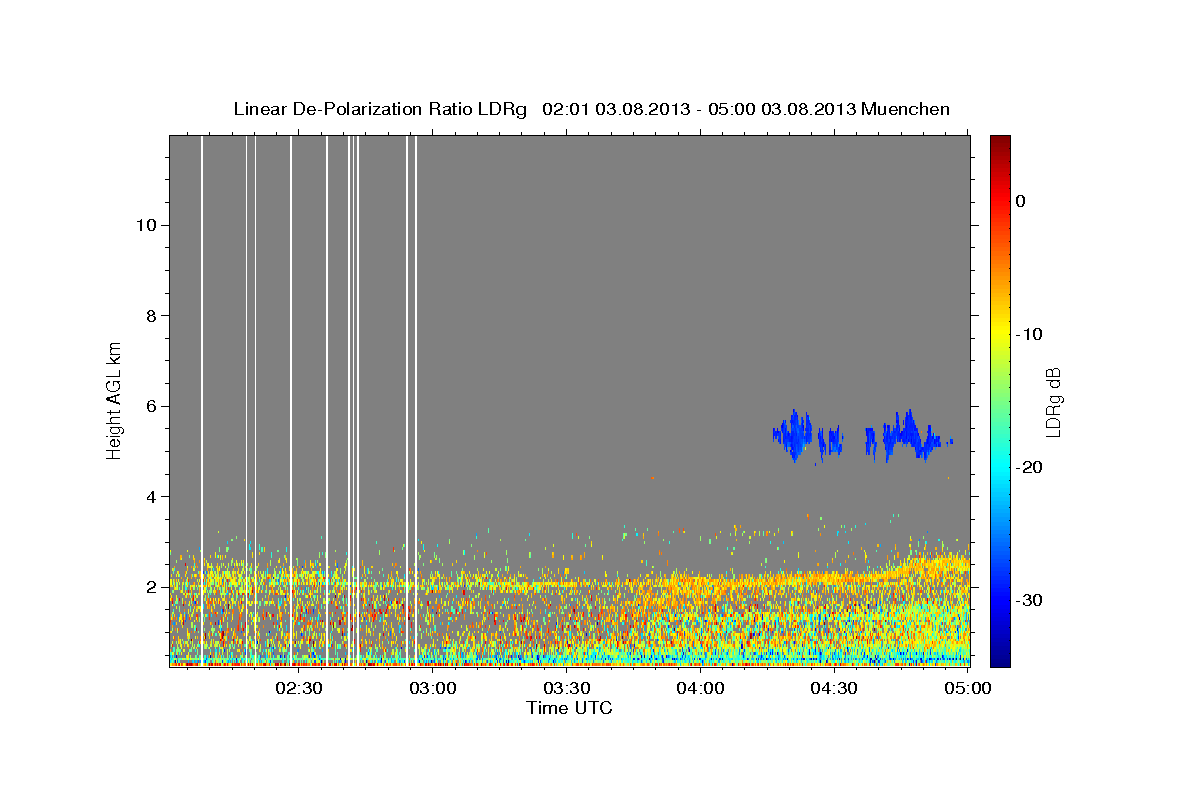This screenshot has width=1200, height=800.
Task: Click the 04:00 time tick label
Action: pos(700,688)
